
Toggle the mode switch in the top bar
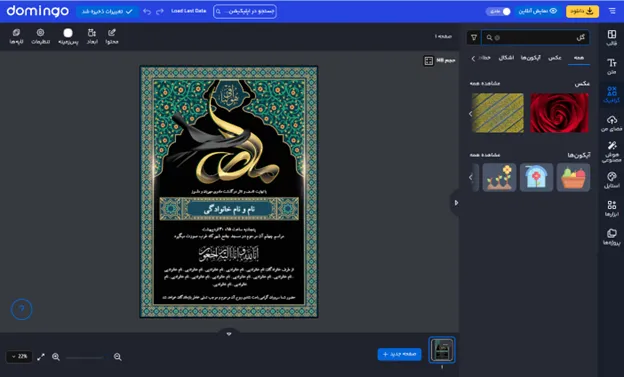(498, 12)
